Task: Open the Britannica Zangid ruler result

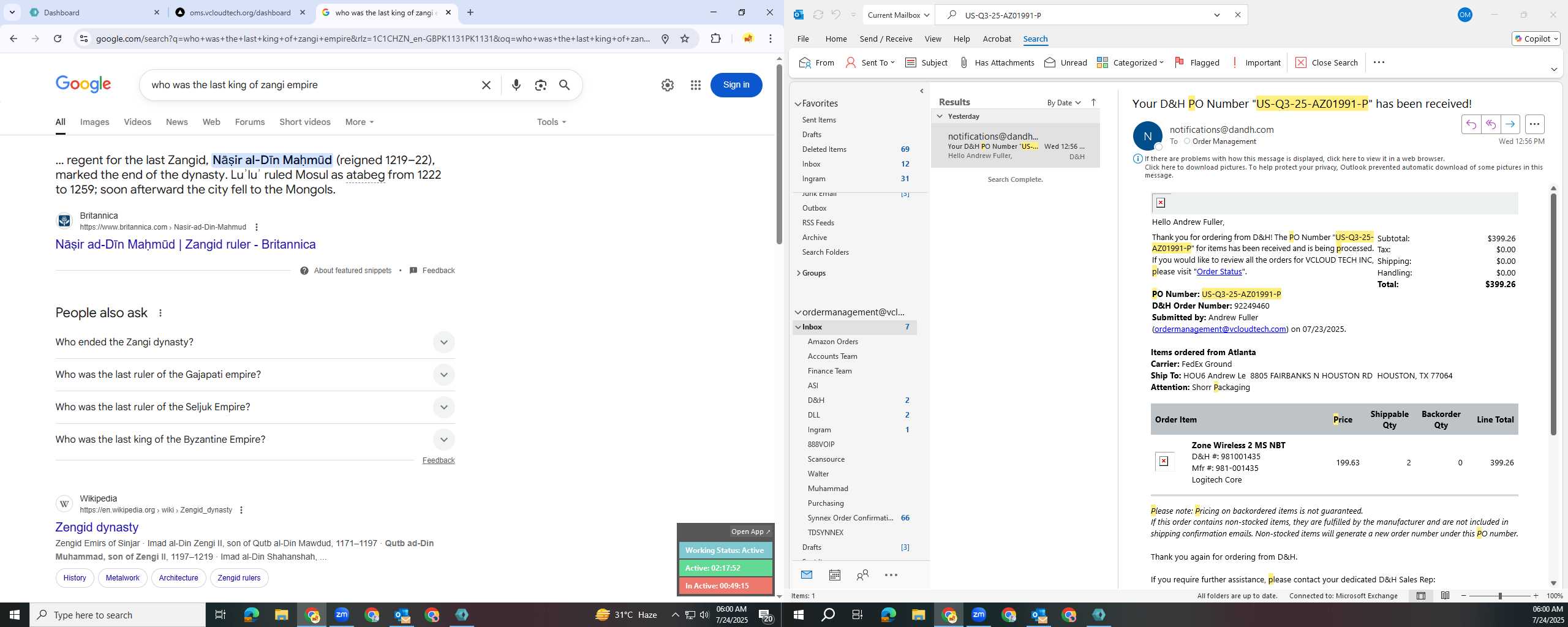Action: 185,244
